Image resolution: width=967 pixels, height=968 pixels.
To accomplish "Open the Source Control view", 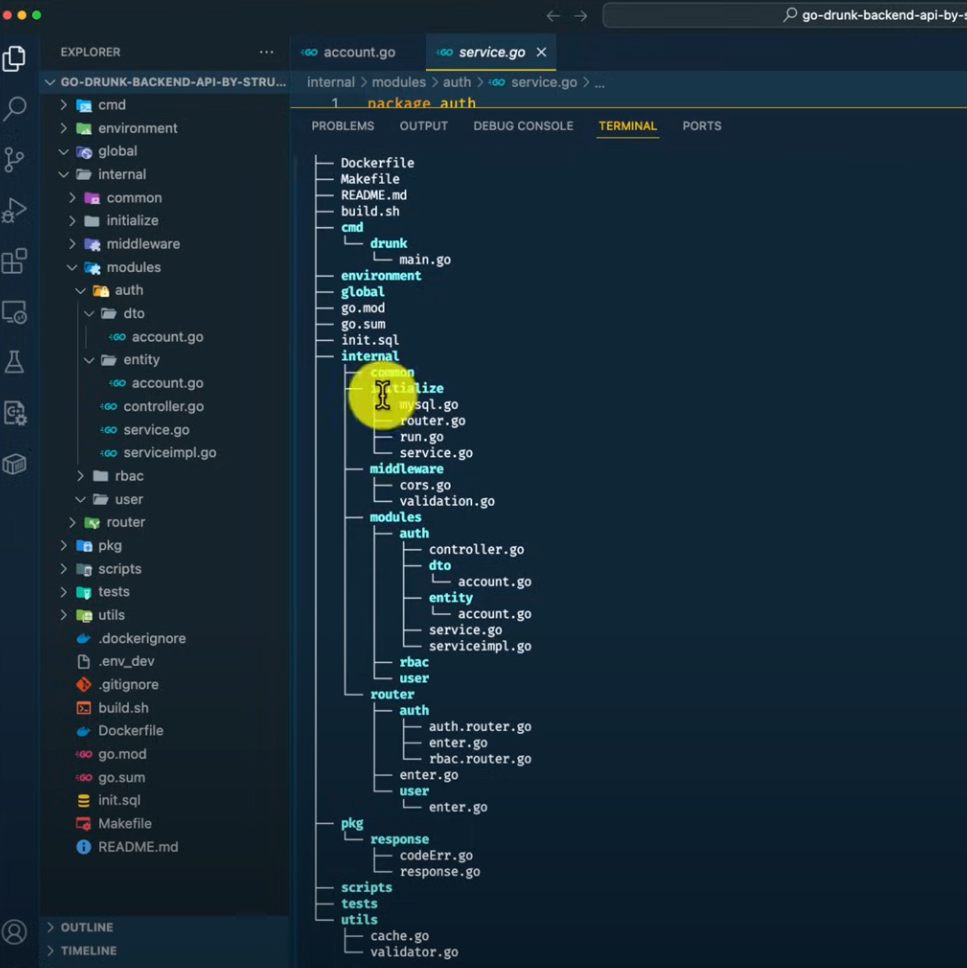I will pos(14,160).
